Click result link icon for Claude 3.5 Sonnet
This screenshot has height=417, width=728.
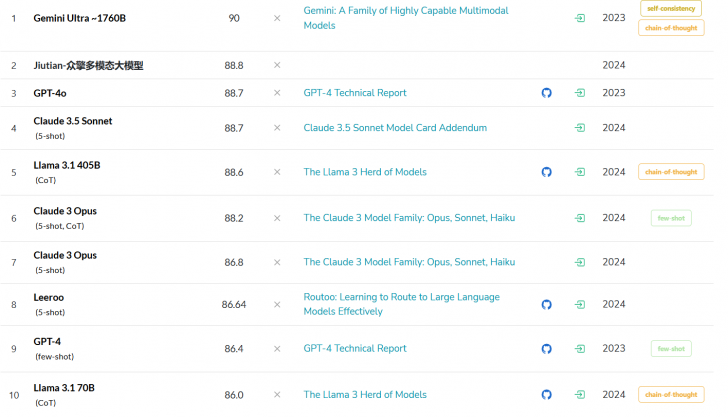580,128
